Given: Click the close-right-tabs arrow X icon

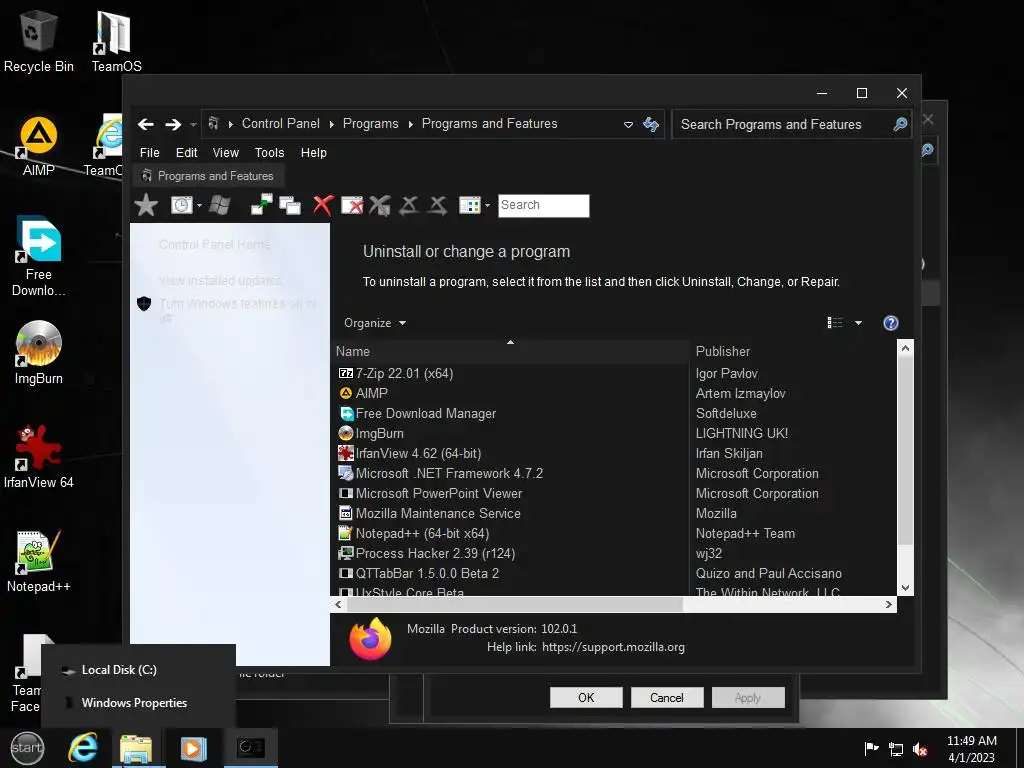Looking at the screenshot, I should tap(438, 205).
